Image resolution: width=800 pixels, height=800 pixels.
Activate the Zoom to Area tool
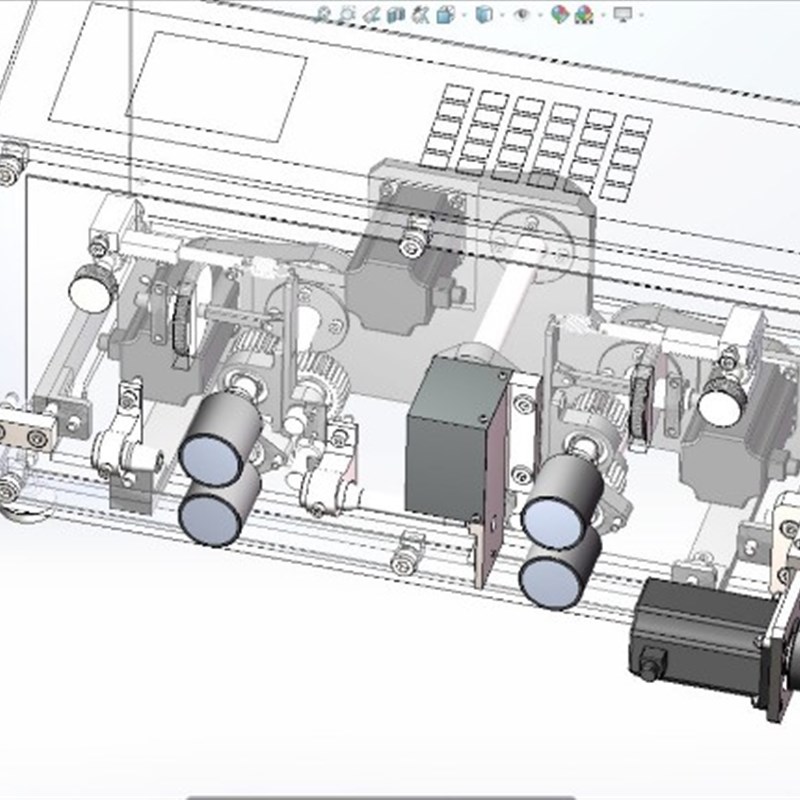(x=346, y=13)
